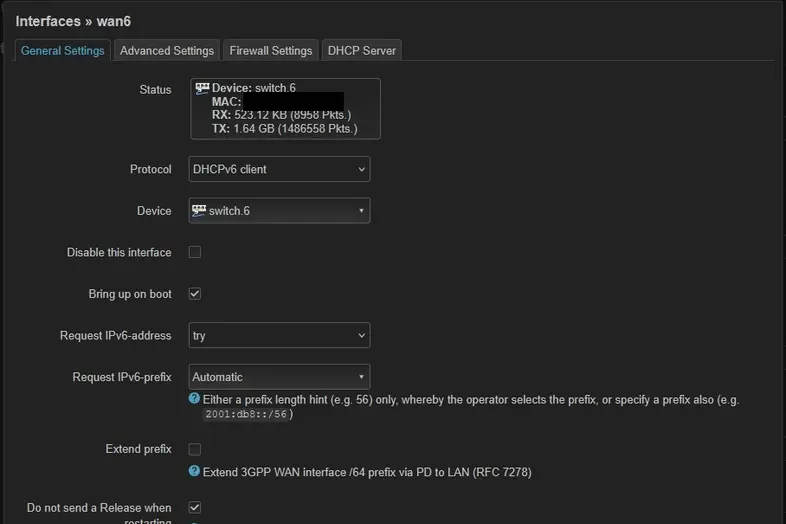Click the help icon beside Extend 3GPP text

click(x=194, y=471)
